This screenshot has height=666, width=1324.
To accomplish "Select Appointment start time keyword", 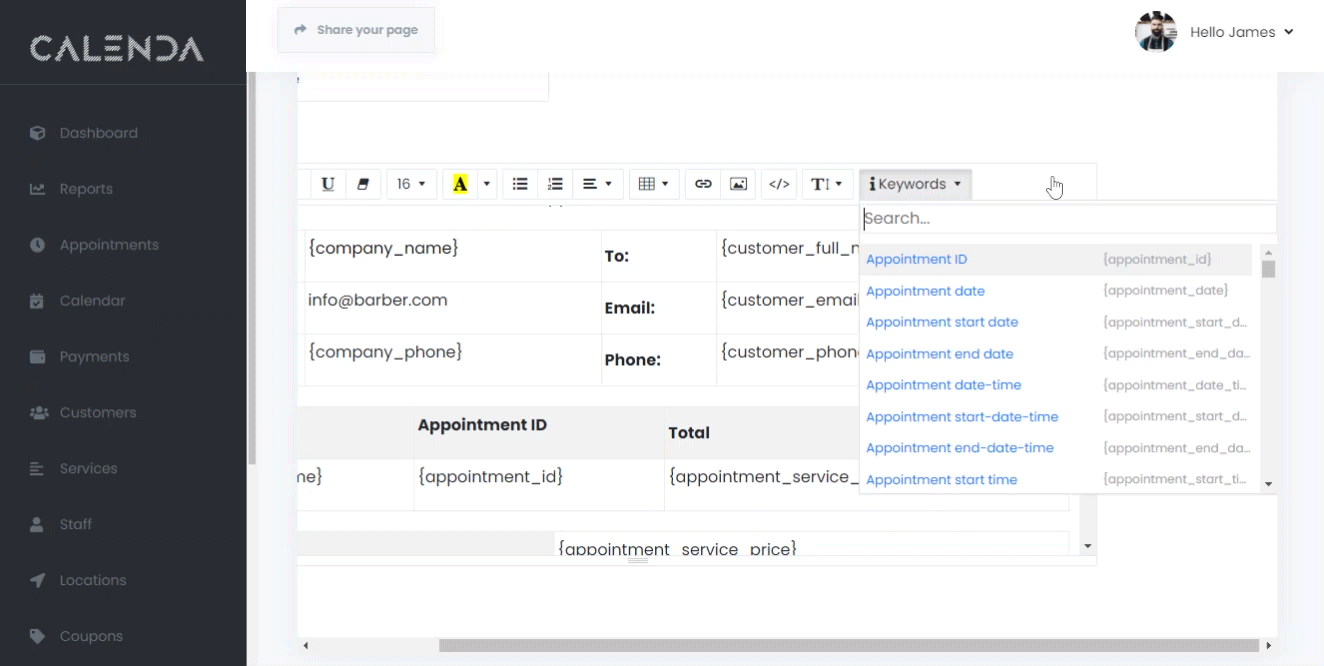I will (941, 480).
